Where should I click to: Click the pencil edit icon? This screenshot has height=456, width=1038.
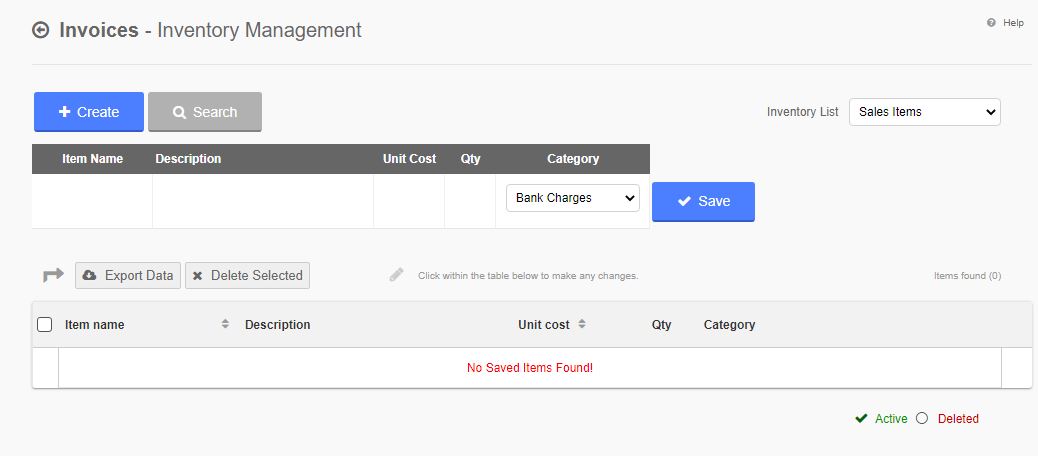397,275
